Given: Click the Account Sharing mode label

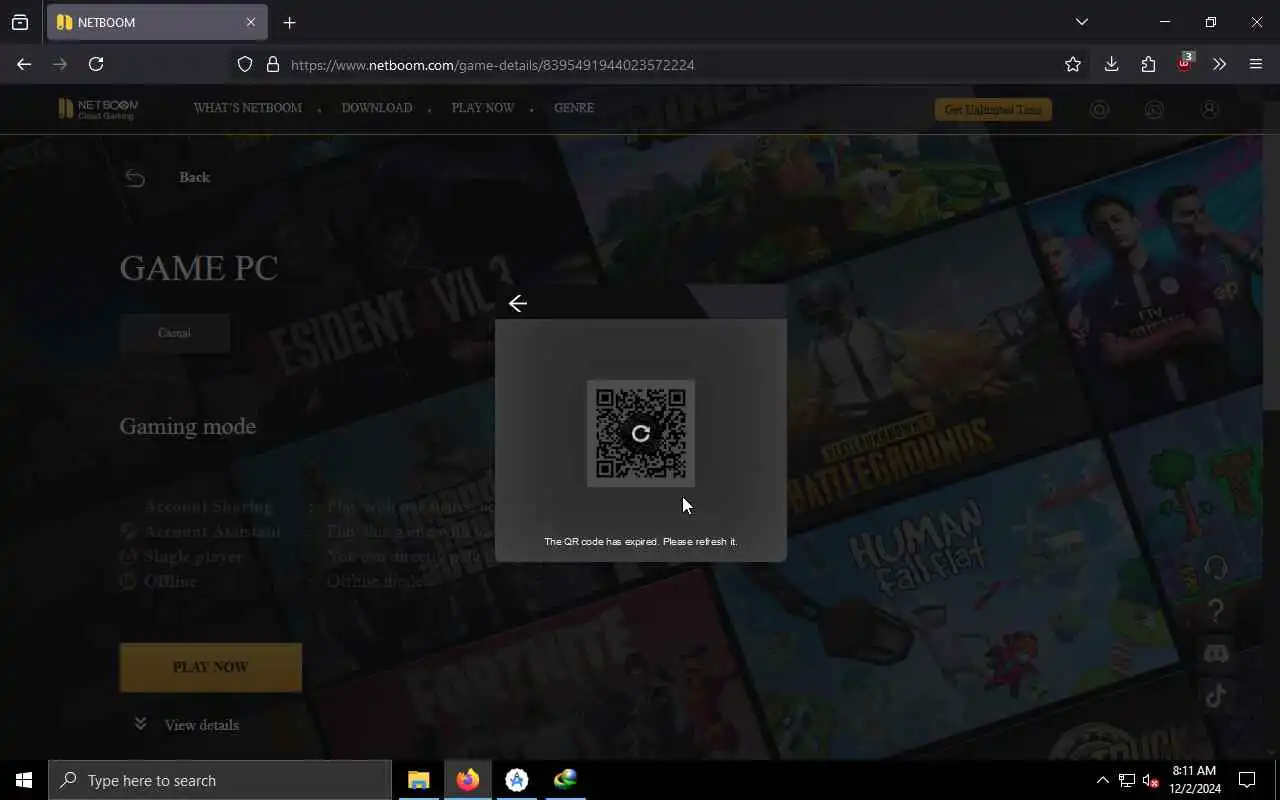Looking at the screenshot, I should (x=208, y=507).
